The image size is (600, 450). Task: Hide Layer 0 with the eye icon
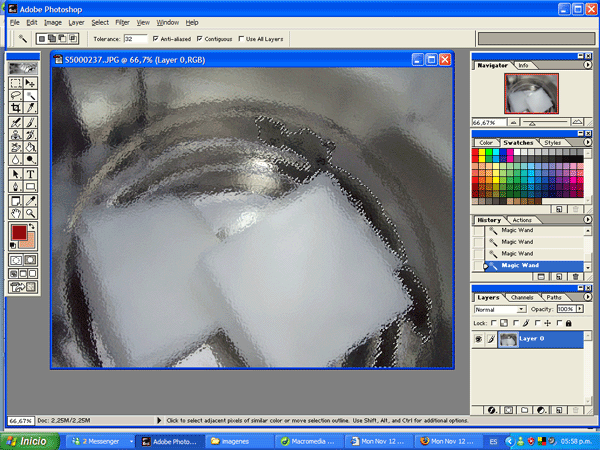pos(478,339)
